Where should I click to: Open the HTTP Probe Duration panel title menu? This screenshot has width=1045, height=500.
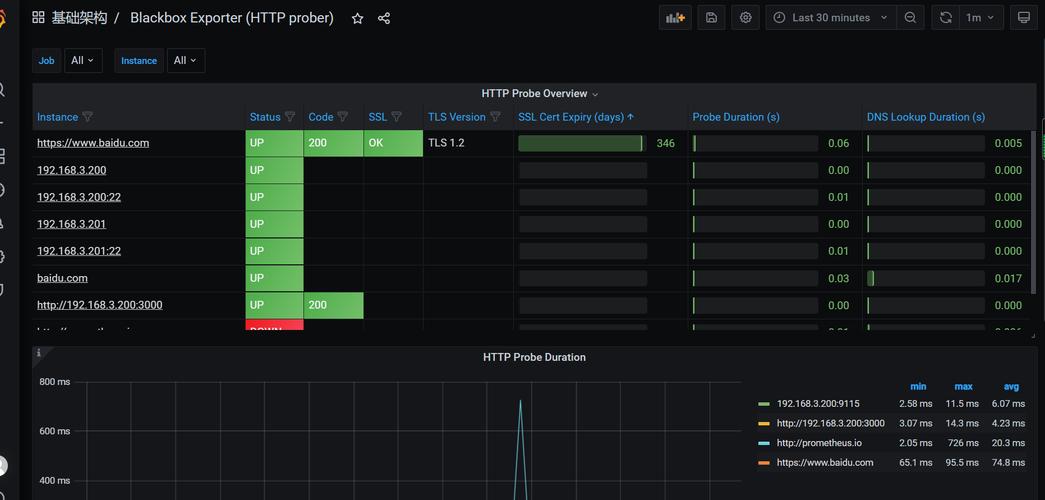[534, 357]
